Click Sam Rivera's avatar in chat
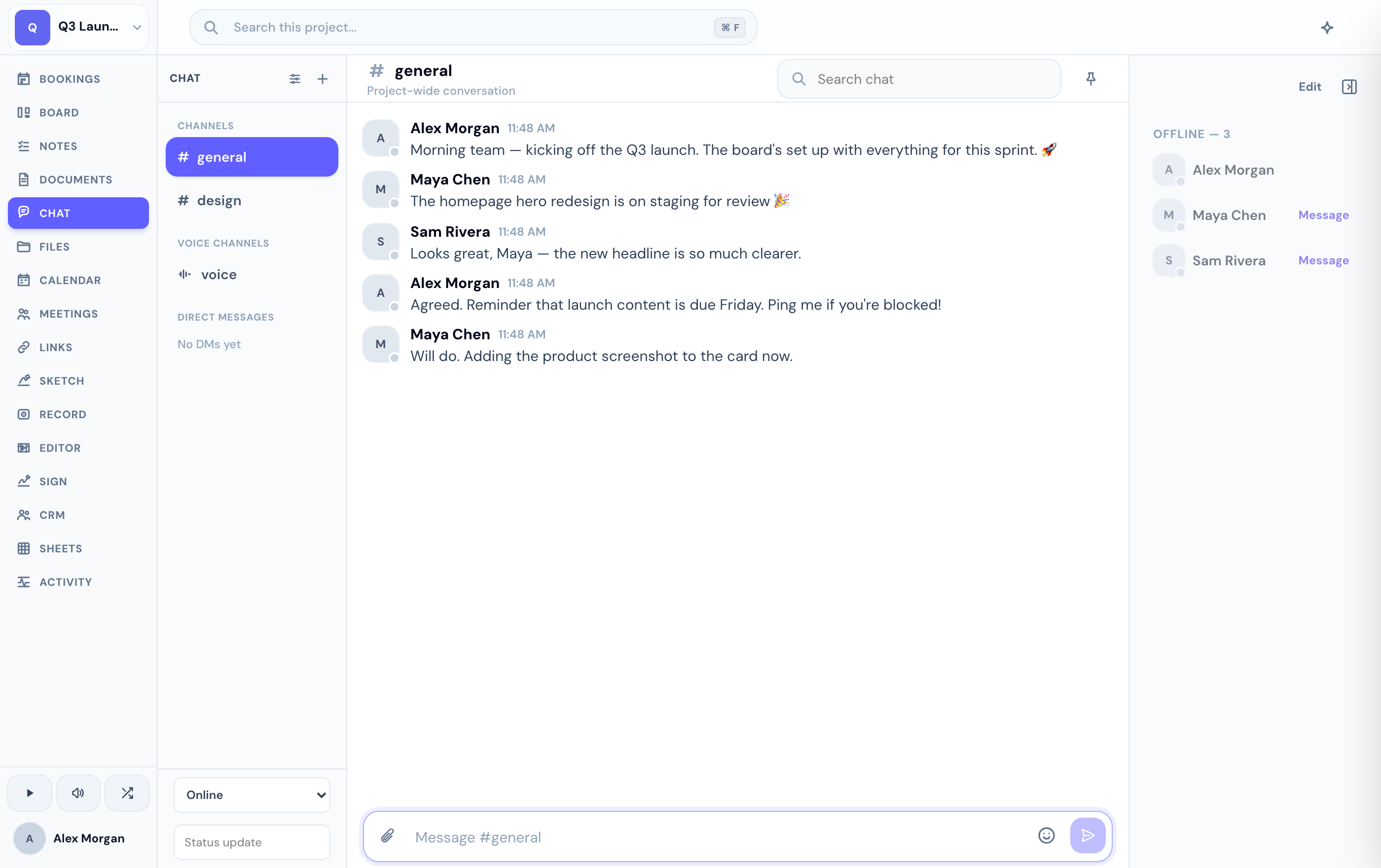The image size is (1381, 868). tap(380, 242)
